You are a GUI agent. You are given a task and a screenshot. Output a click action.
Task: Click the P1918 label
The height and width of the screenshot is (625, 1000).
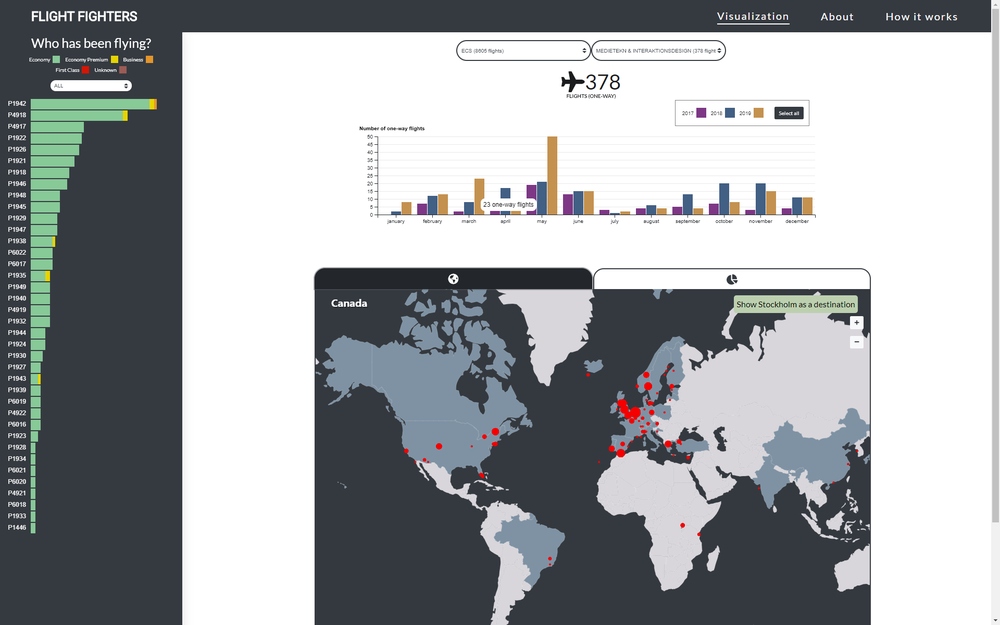17,172
